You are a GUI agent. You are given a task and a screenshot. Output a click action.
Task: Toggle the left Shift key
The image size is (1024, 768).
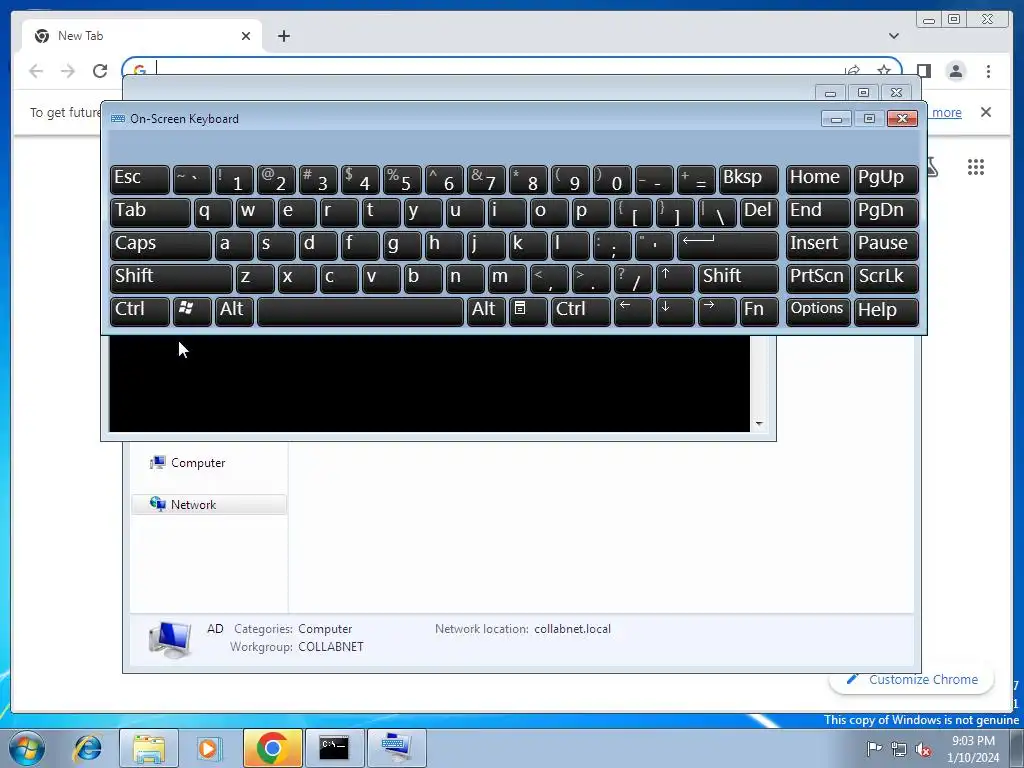click(171, 278)
